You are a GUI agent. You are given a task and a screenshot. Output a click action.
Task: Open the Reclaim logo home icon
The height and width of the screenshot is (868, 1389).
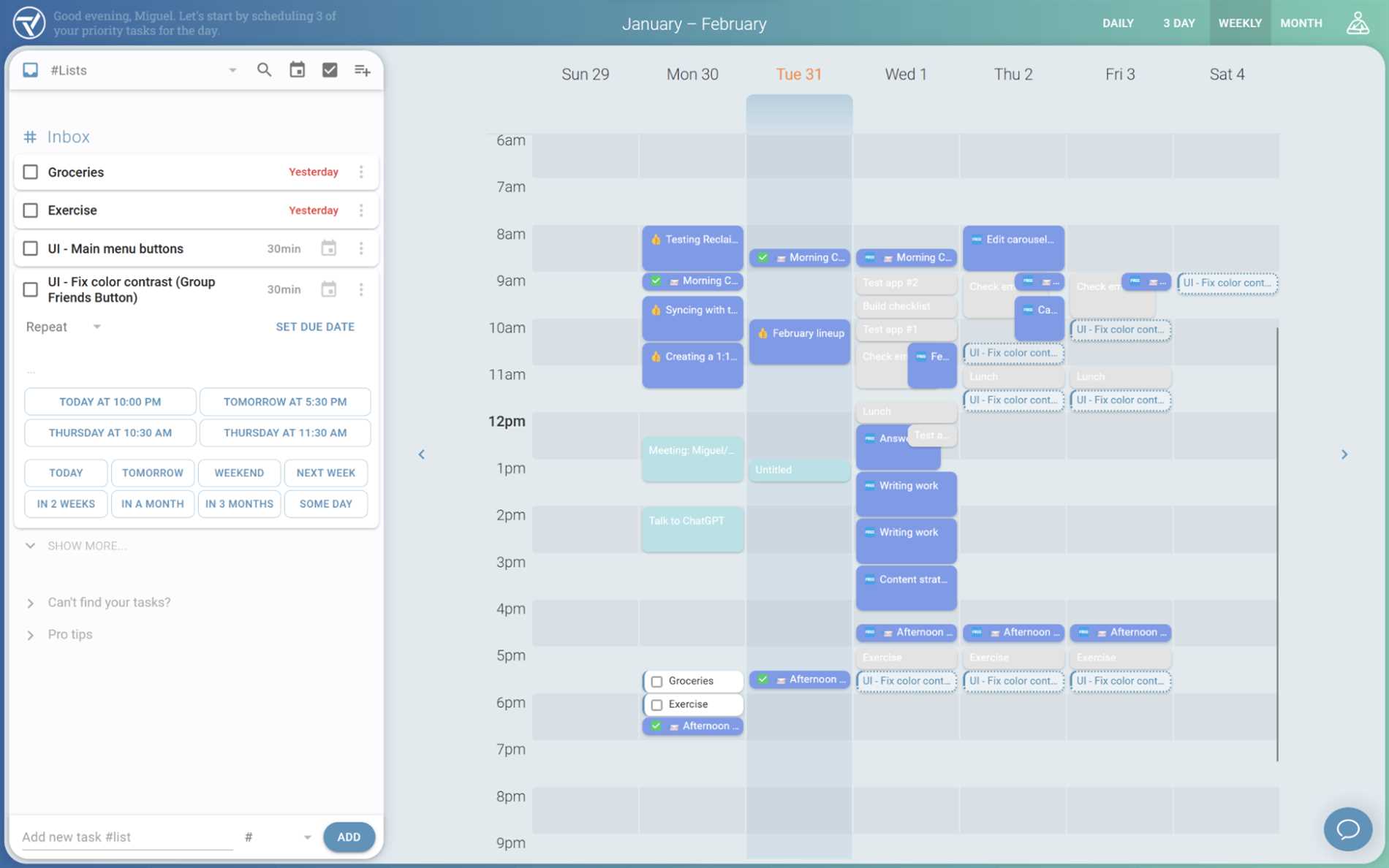[29, 23]
